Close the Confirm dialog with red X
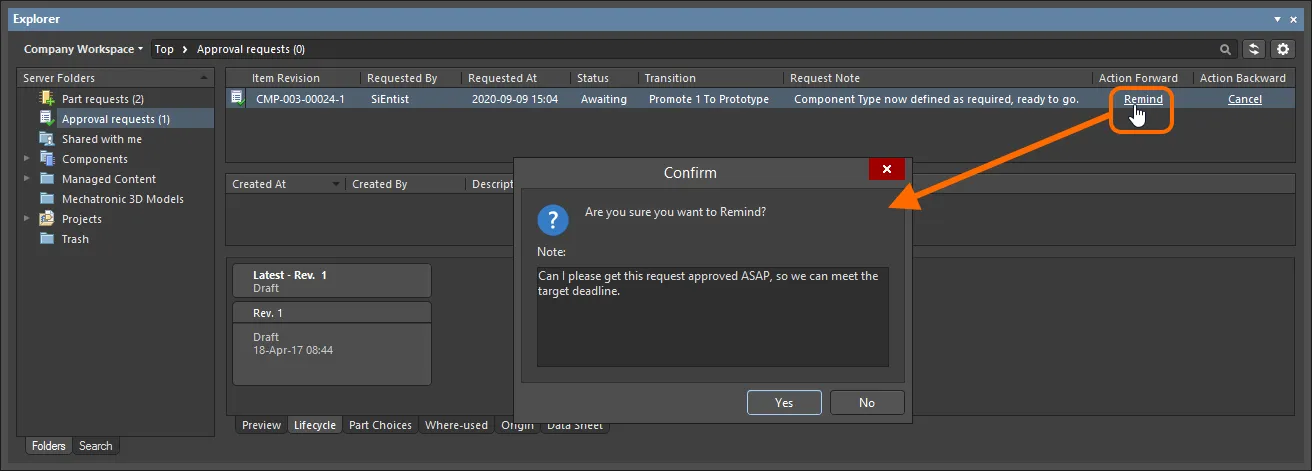The width and height of the screenshot is (1312, 471). [x=887, y=170]
